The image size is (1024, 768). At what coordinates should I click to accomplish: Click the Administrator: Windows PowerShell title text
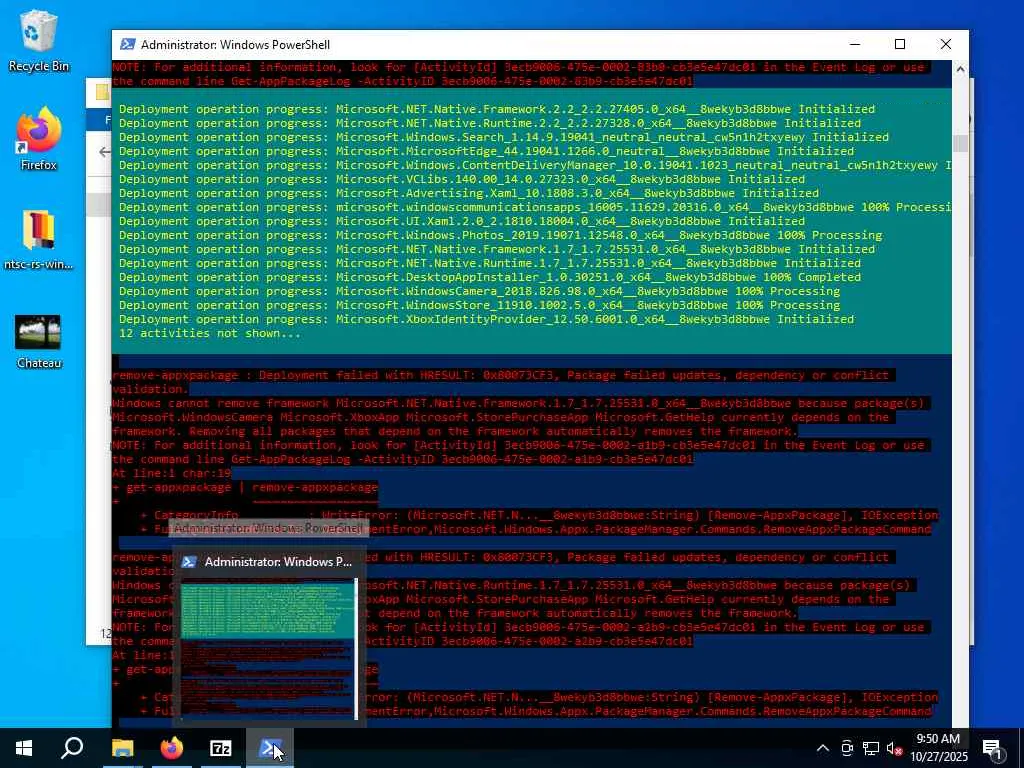click(x=235, y=44)
